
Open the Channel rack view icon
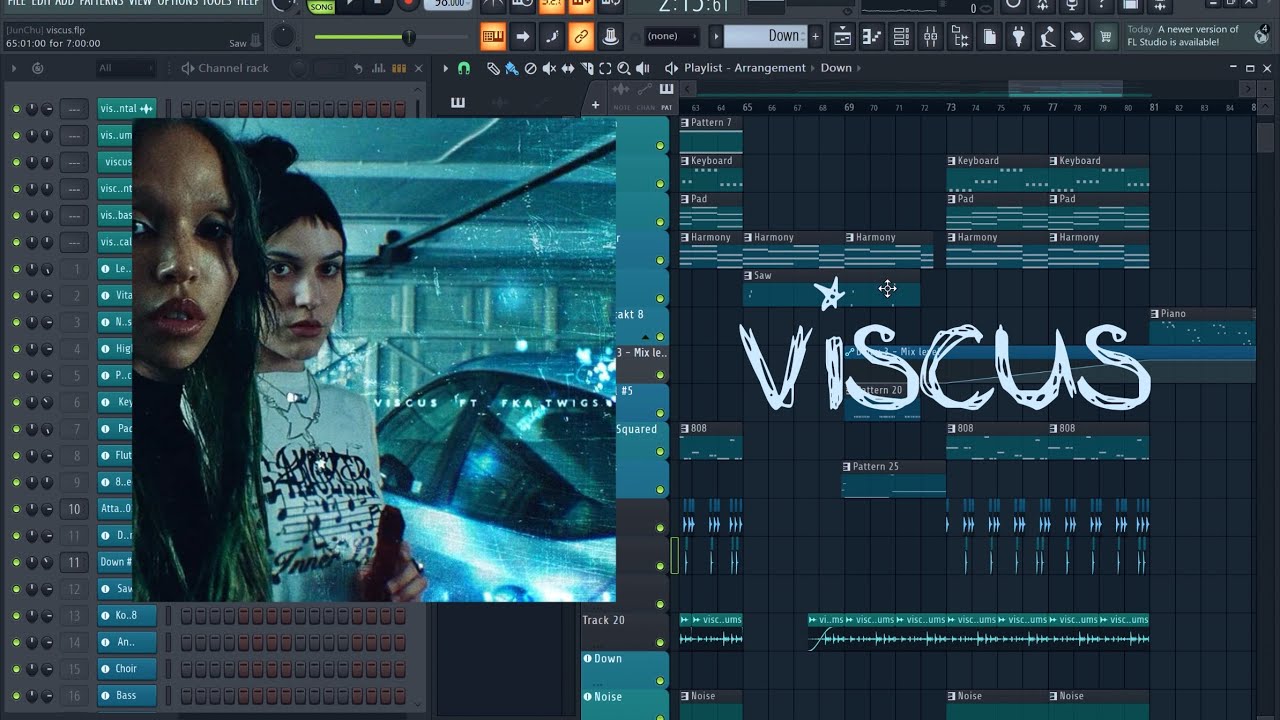[901, 37]
